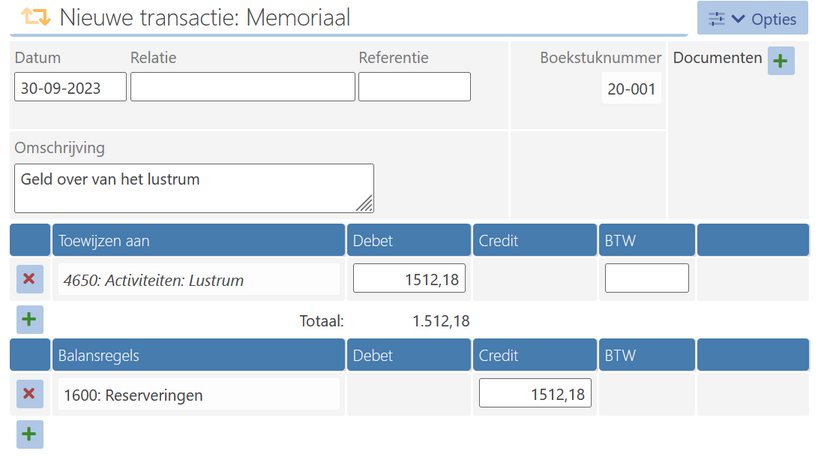Viewport: 821px width, 457px height.
Task: Click the Boekstuknummer value 20-001
Action: click(631, 88)
